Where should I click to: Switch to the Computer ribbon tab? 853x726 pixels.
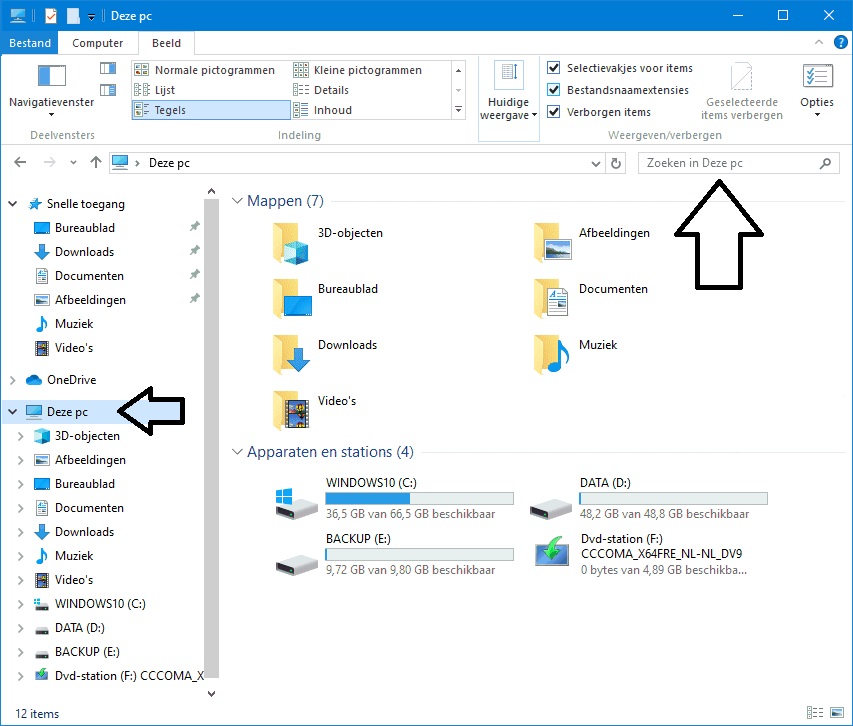pos(98,43)
